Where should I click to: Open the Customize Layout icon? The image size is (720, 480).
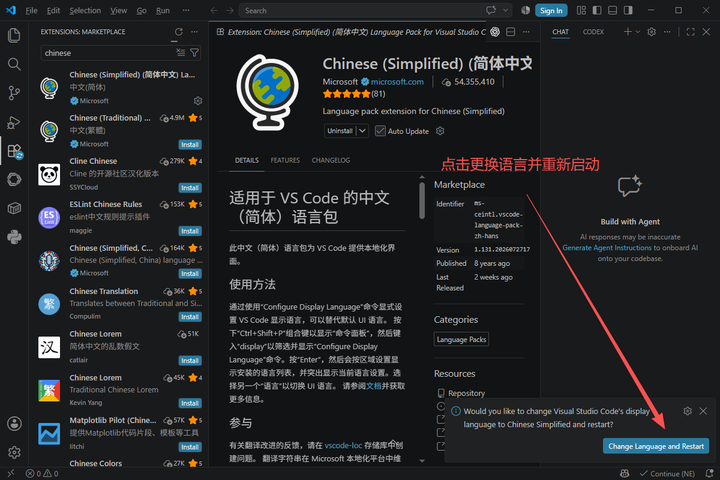[x=581, y=10]
